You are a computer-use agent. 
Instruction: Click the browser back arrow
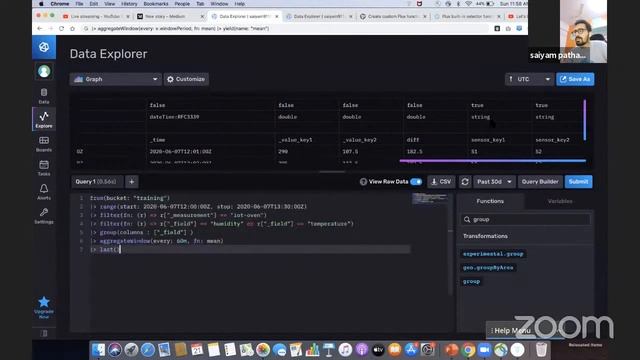coord(40,29)
